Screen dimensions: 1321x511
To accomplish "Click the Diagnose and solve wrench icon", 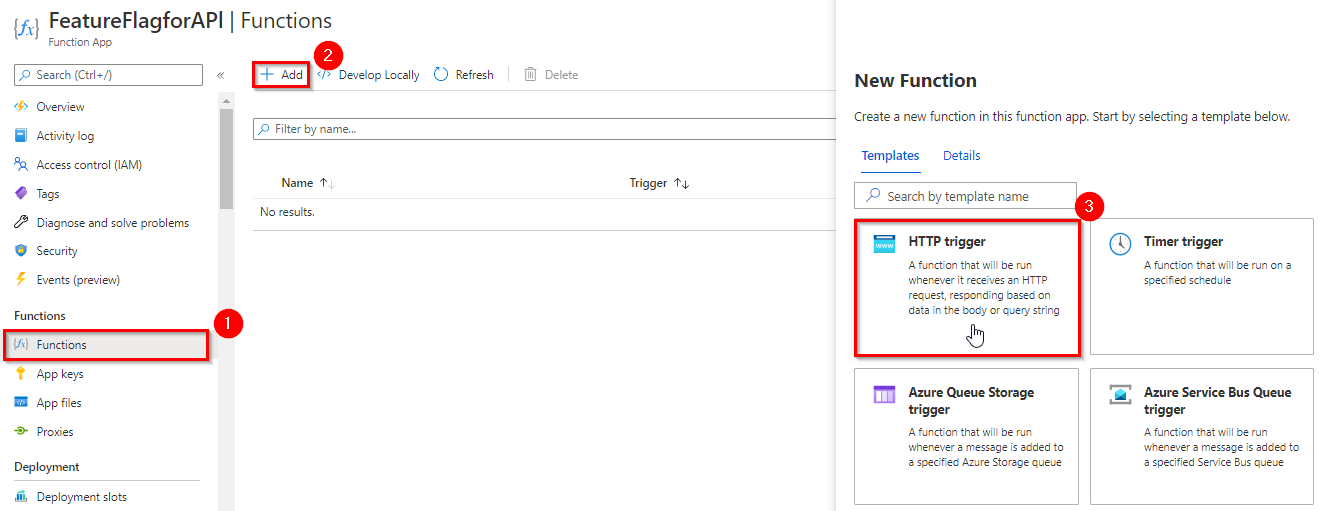I will 21,223.
